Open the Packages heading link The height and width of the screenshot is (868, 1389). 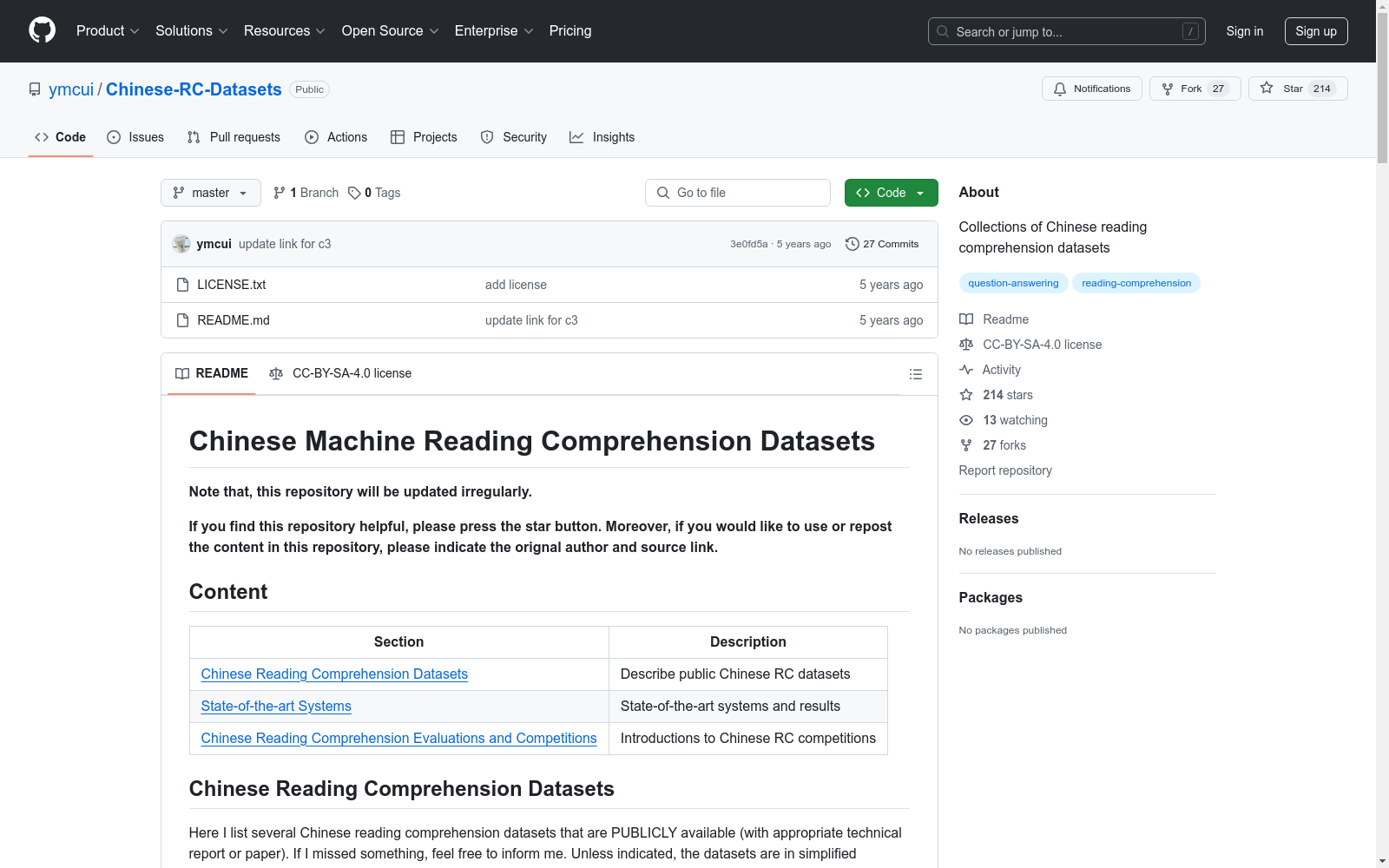(991, 597)
